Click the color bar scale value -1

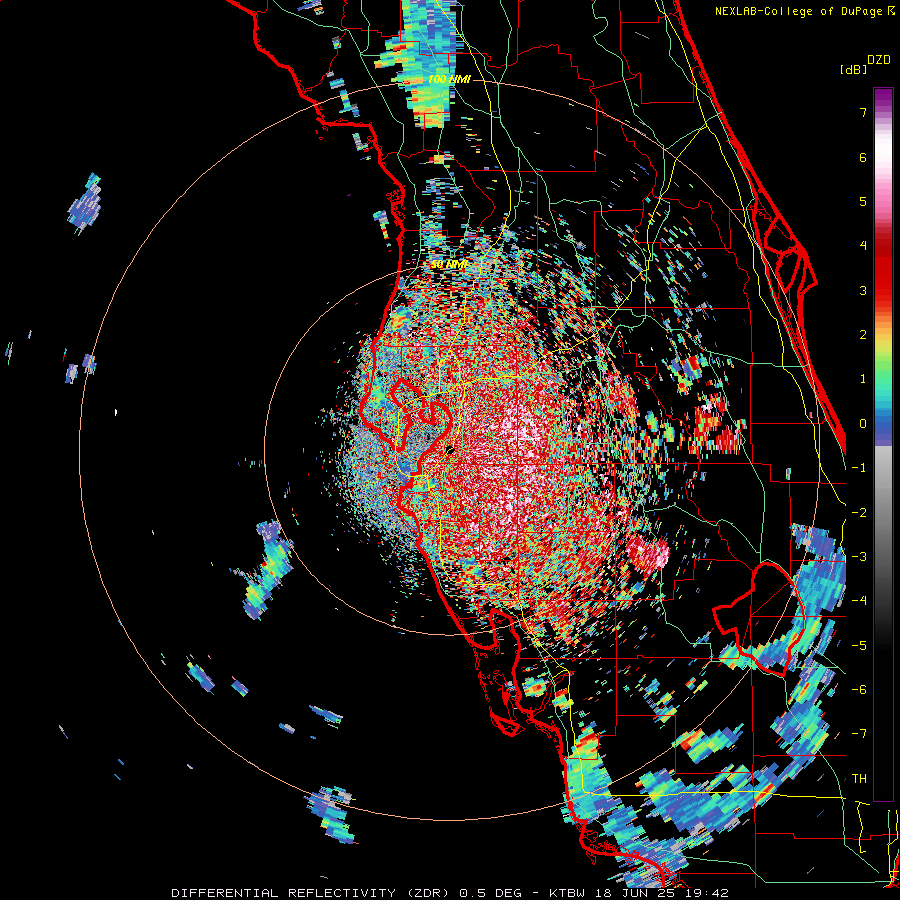(859, 468)
